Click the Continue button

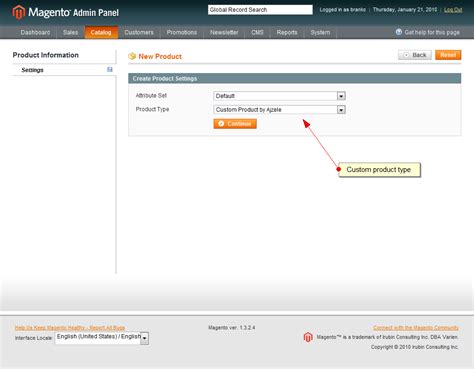[235, 124]
